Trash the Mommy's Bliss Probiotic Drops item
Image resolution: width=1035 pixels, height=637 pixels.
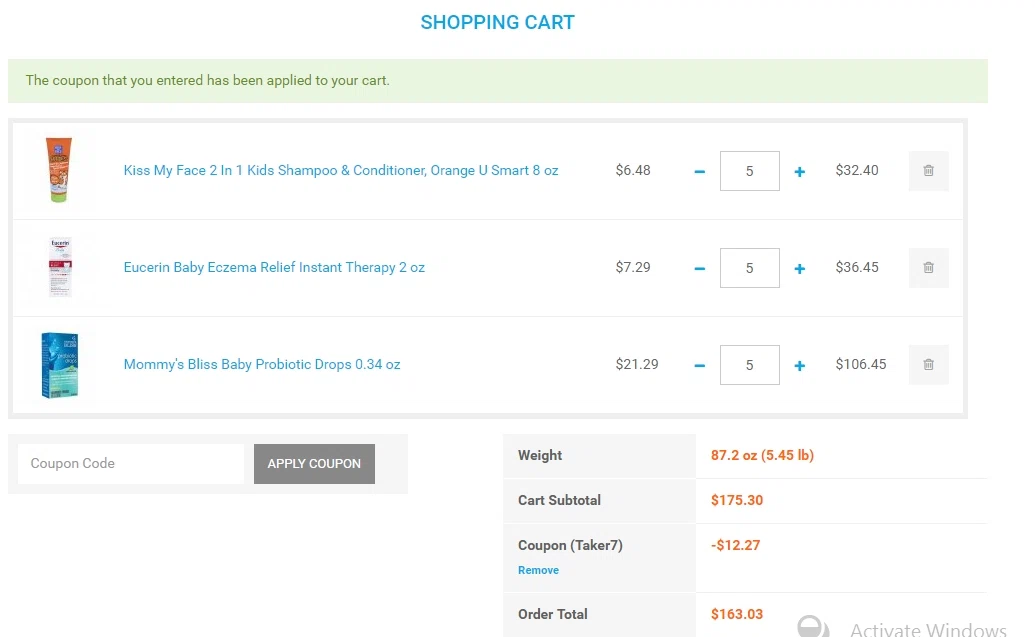928,365
